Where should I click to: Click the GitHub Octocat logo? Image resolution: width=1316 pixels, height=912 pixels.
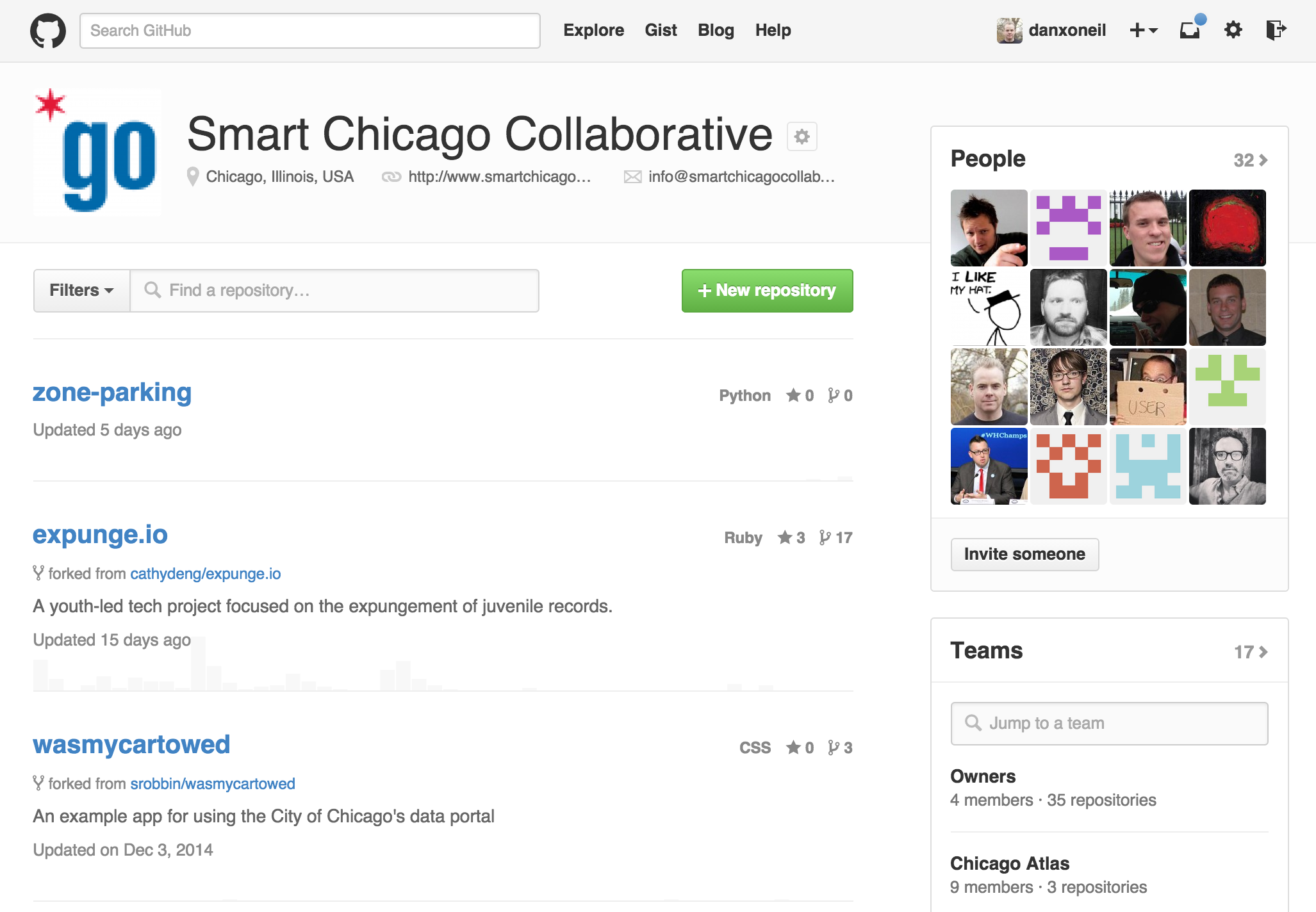tap(48, 31)
